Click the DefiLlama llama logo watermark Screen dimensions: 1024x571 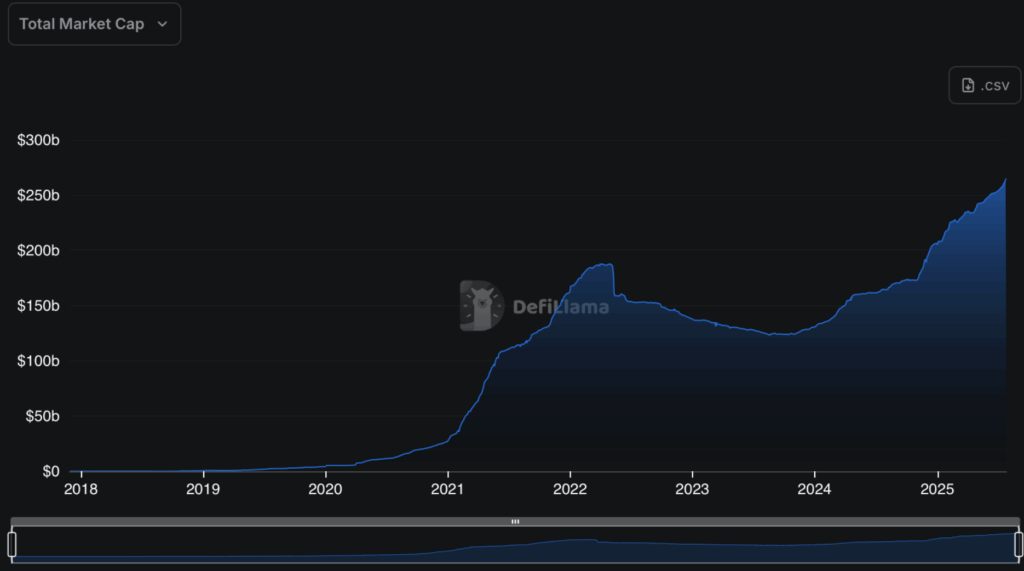tap(482, 306)
